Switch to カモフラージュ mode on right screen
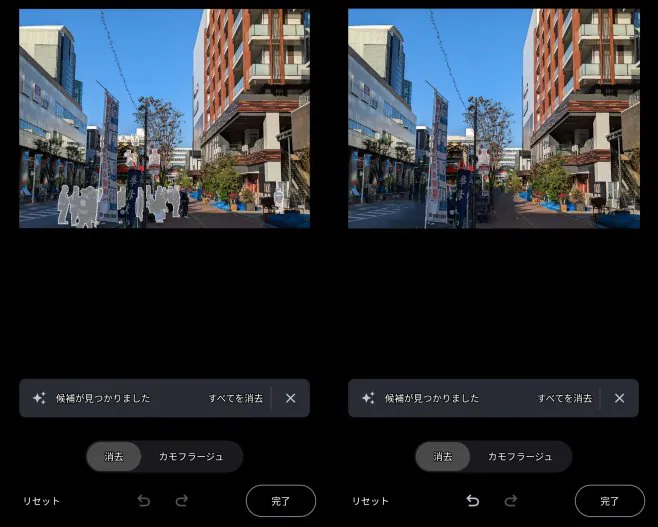Image resolution: width=658 pixels, height=527 pixels. tap(520, 457)
